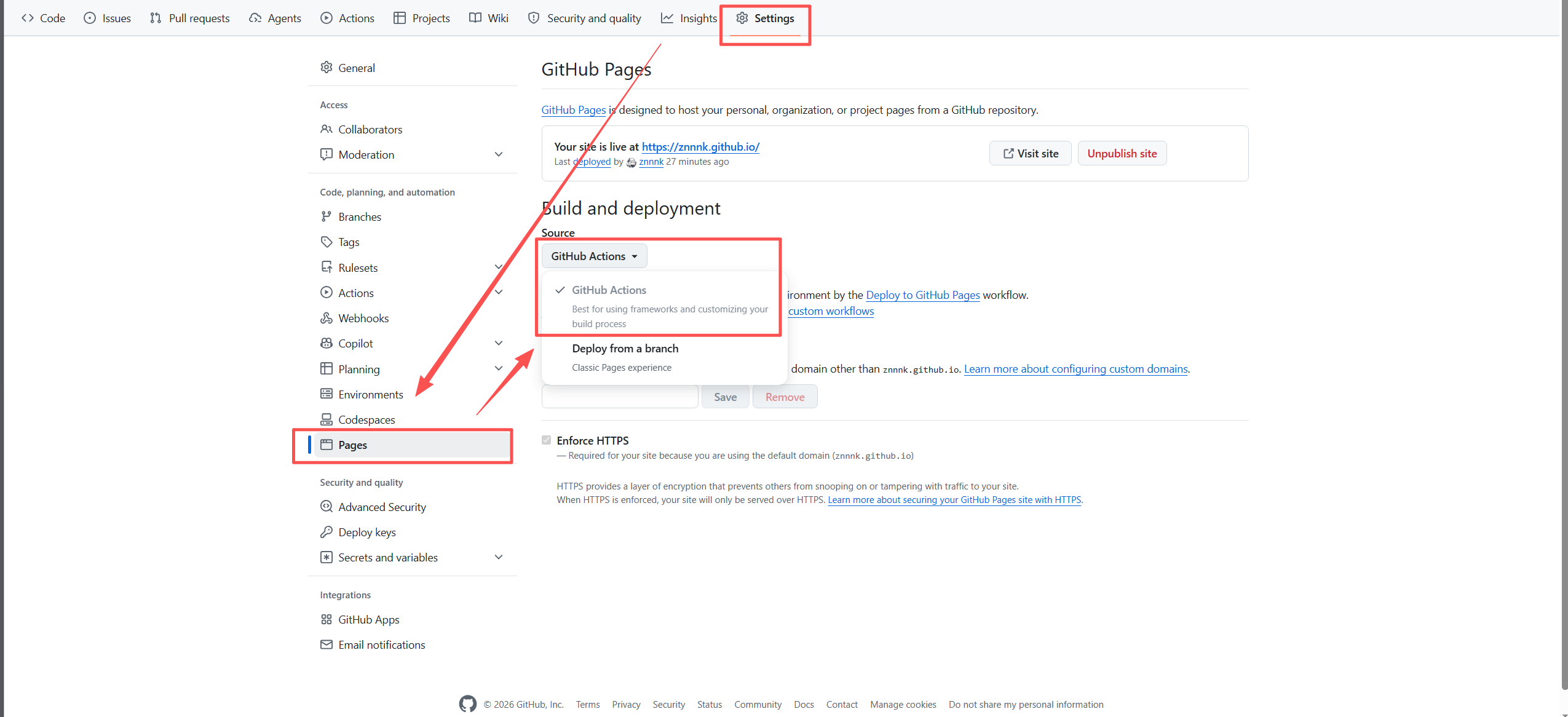Click the Actions tab in top navigation
The height and width of the screenshot is (717, 1568).
pos(348,18)
